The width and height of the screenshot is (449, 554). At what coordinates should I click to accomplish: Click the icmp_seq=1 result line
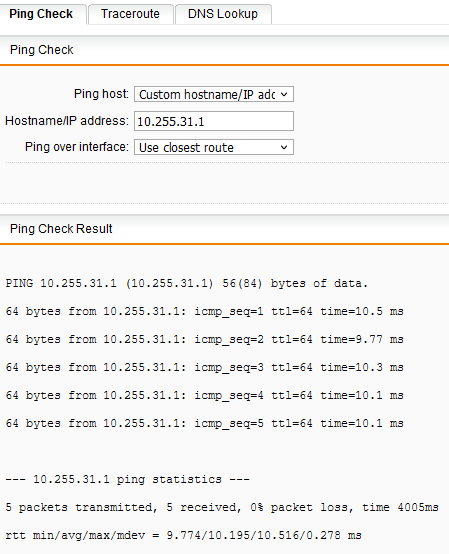click(205, 311)
